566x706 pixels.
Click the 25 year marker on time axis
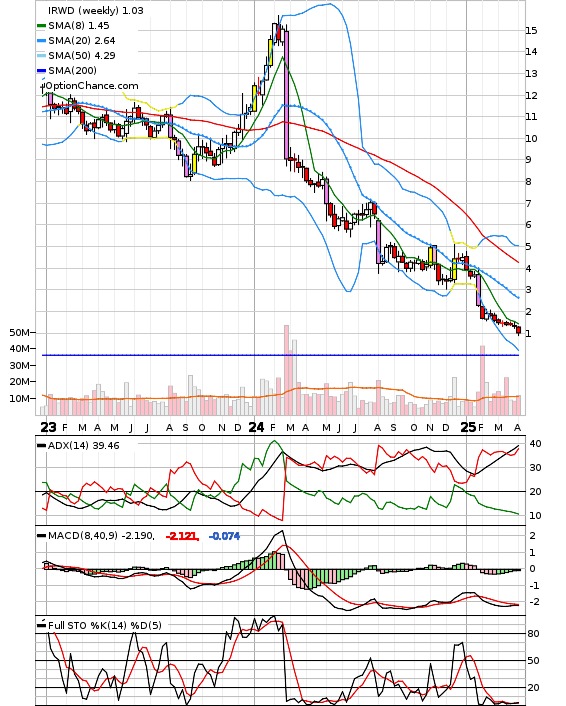point(468,427)
